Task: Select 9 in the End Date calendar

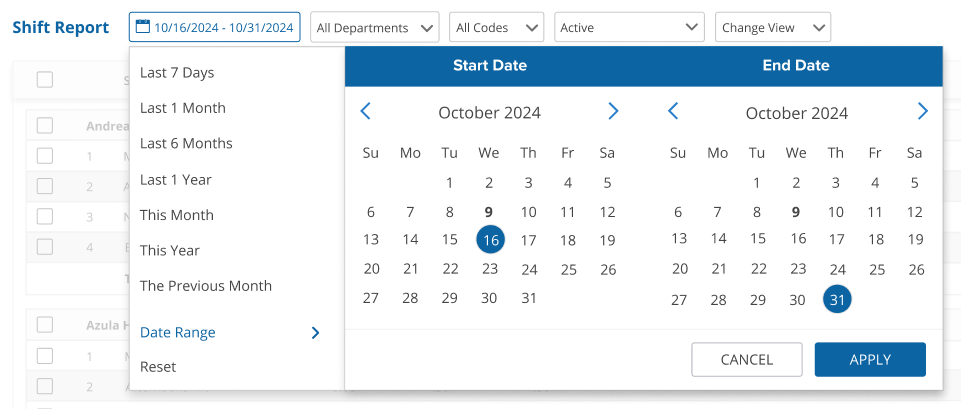Action: [x=796, y=212]
